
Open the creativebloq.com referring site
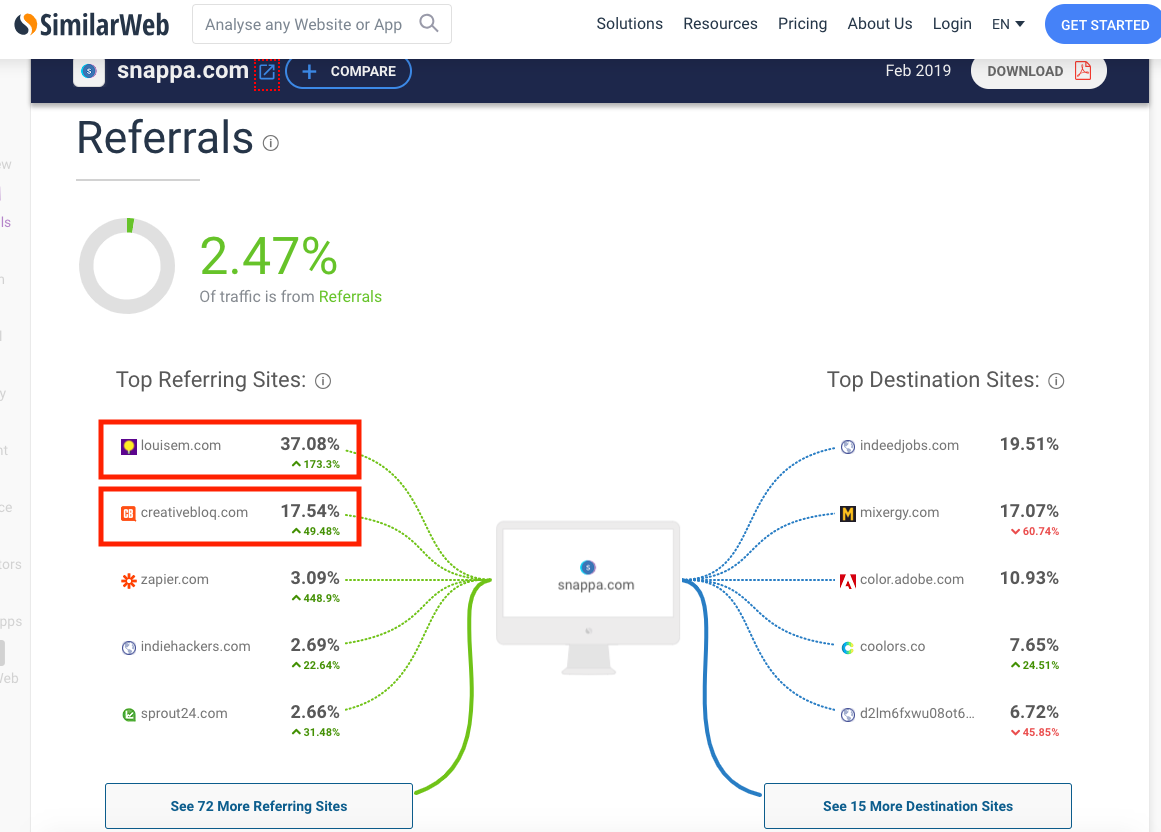[194, 512]
